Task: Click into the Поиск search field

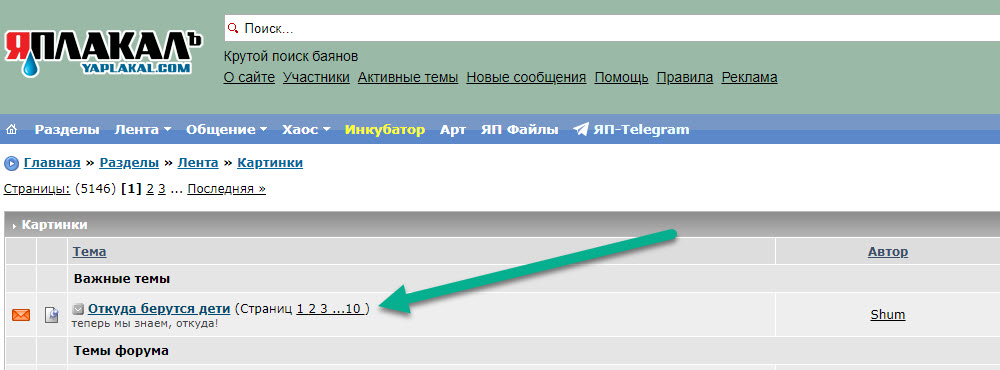Action: (612, 28)
